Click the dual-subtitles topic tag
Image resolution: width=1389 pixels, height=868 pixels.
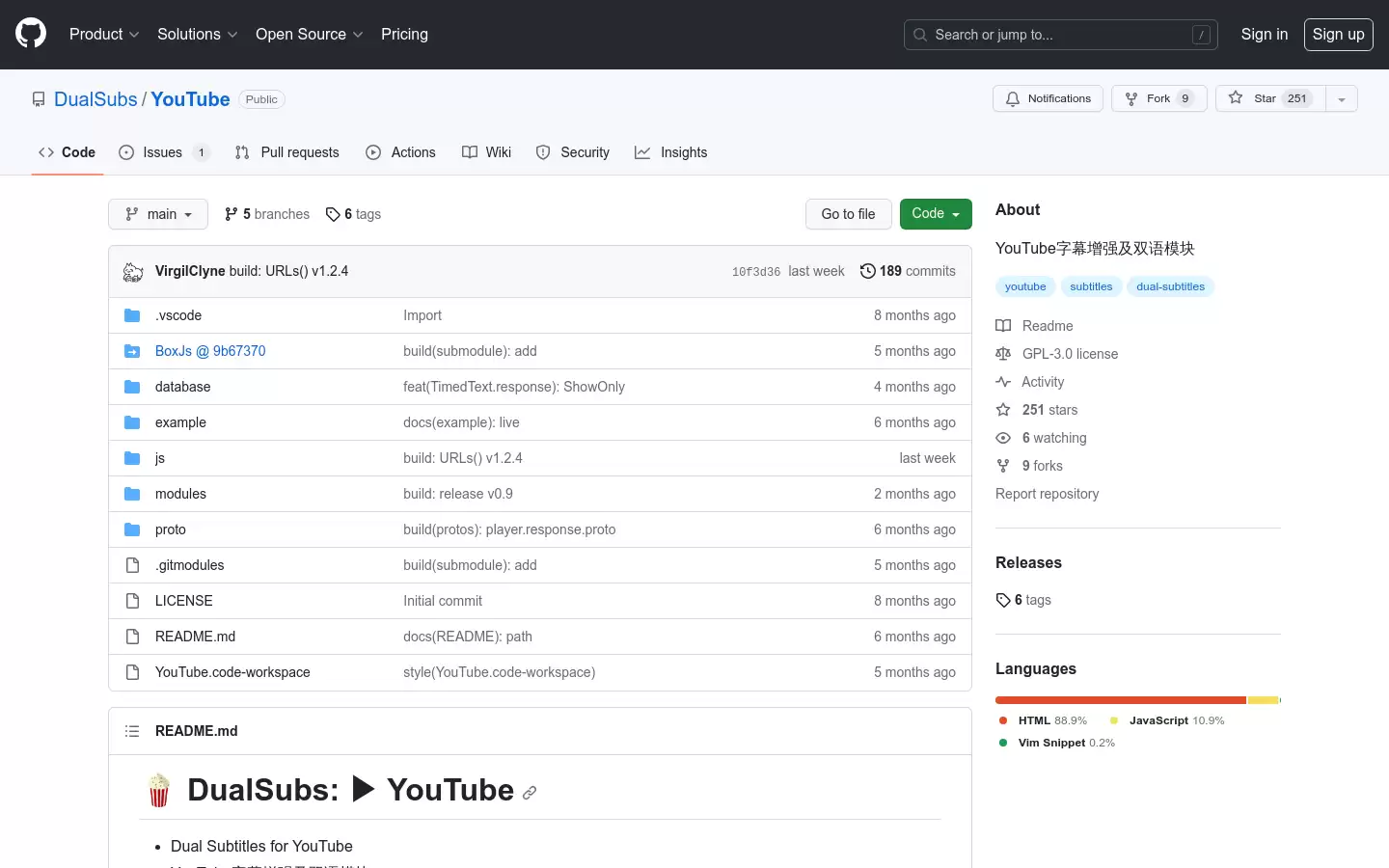(x=1170, y=286)
